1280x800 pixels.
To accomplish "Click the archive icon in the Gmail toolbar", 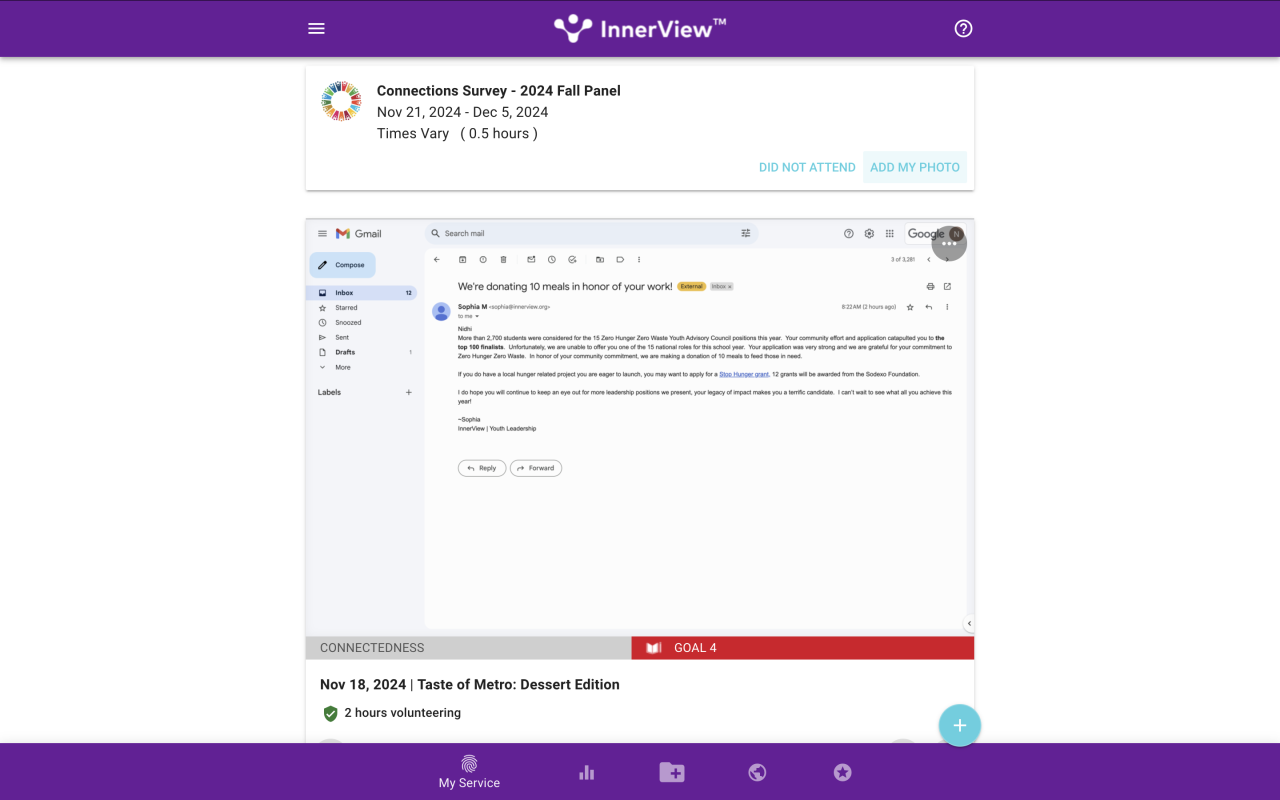I will [x=462, y=260].
